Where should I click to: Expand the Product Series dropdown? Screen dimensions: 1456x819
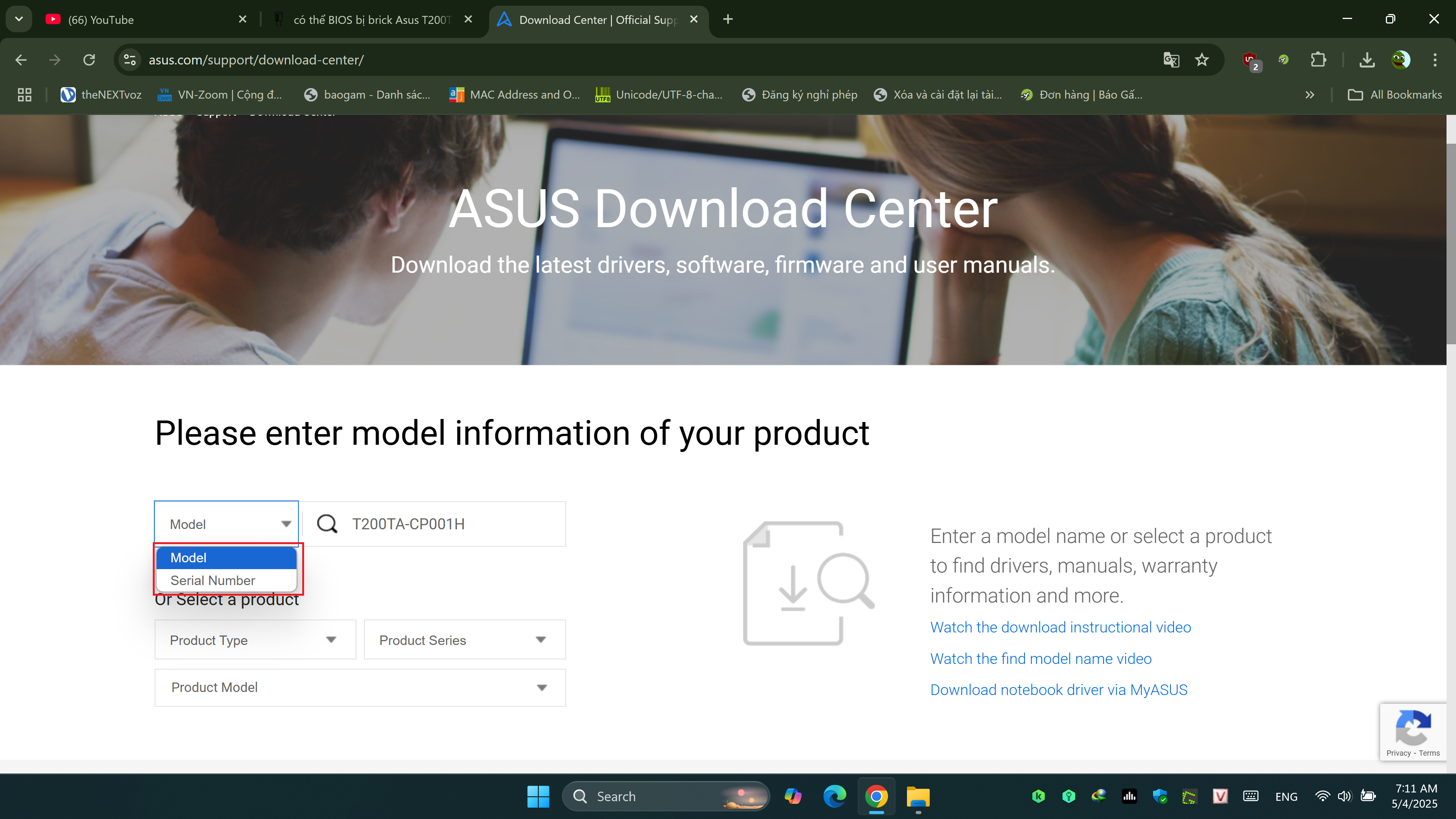[464, 640]
